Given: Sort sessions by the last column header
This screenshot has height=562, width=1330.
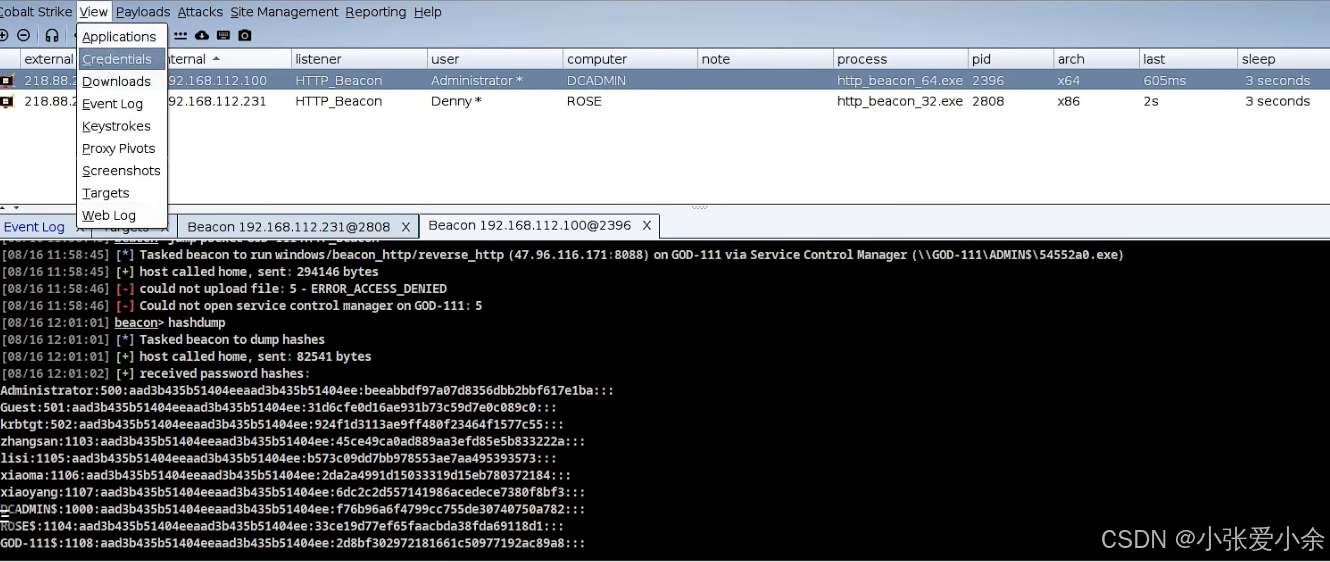Looking at the screenshot, I should (1188, 59).
